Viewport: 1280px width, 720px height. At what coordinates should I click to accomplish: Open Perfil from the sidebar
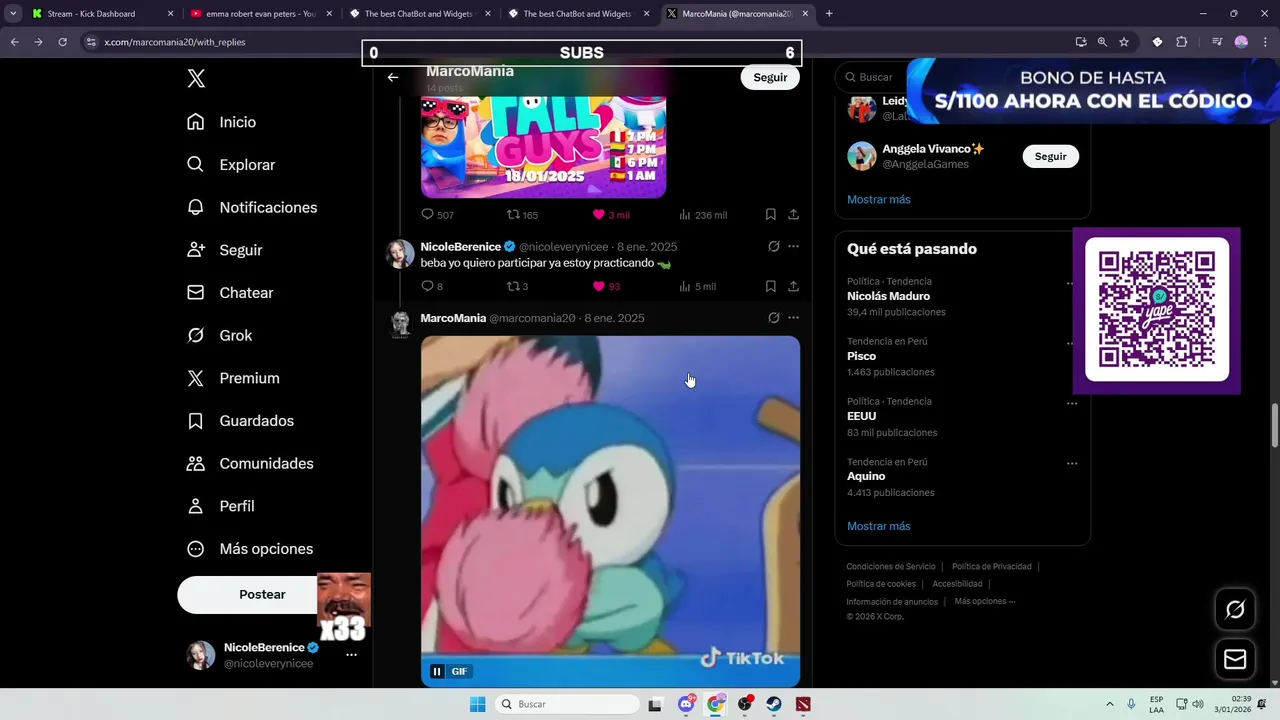pos(220,507)
